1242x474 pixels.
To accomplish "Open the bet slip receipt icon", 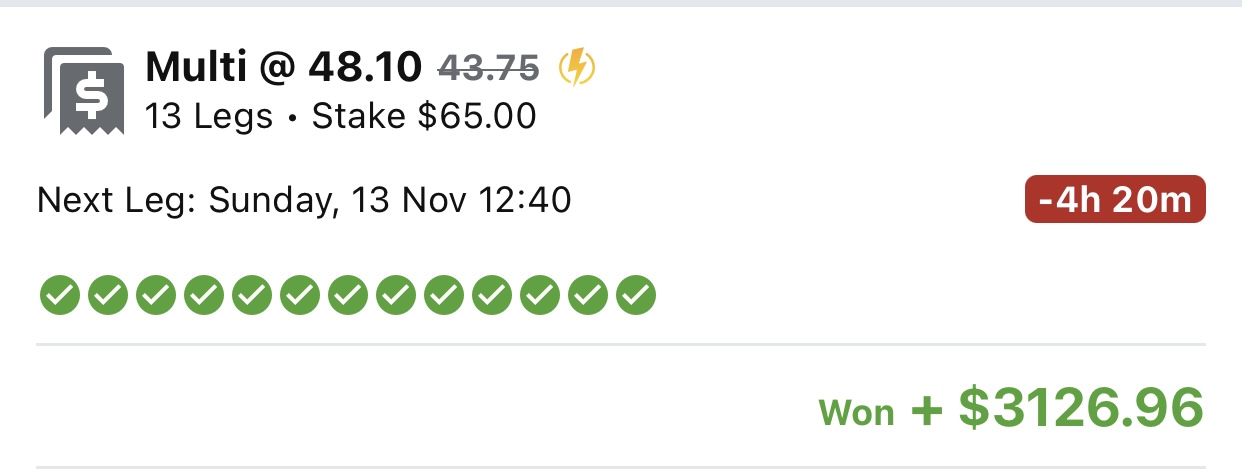I will click(84, 89).
